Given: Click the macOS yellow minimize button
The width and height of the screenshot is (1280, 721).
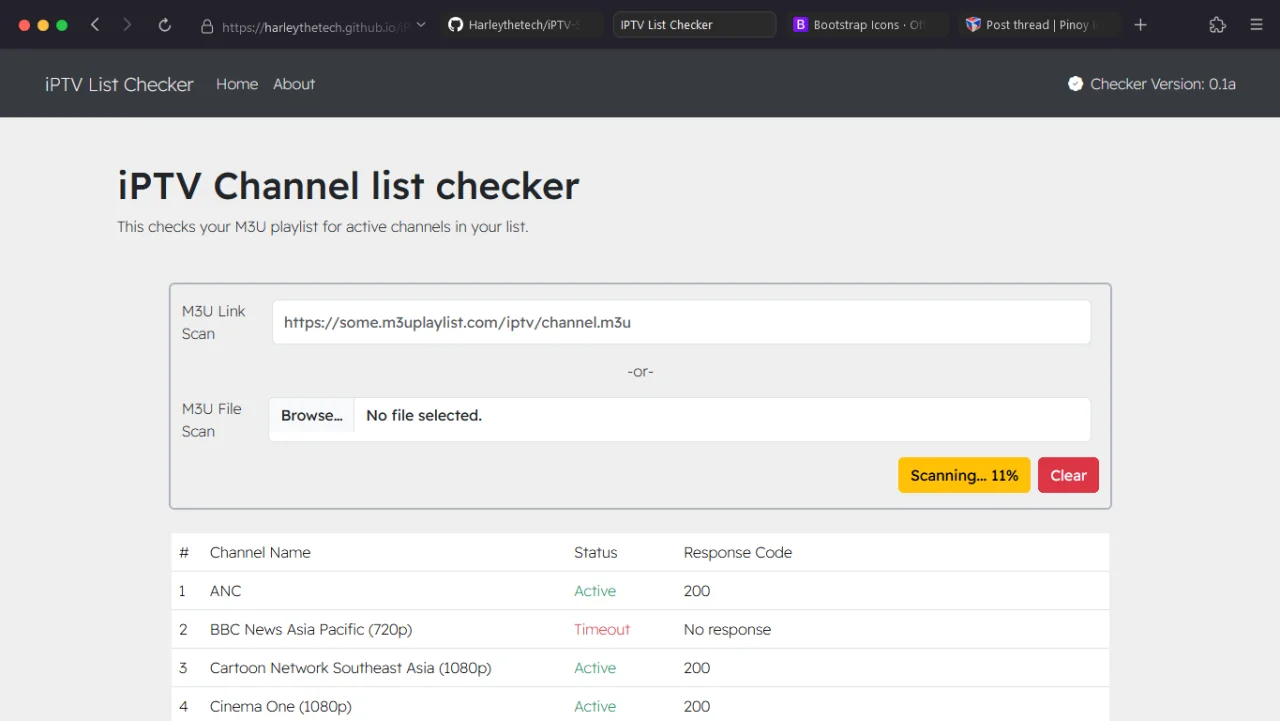Looking at the screenshot, I should pyautogui.click(x=43, y=25).
